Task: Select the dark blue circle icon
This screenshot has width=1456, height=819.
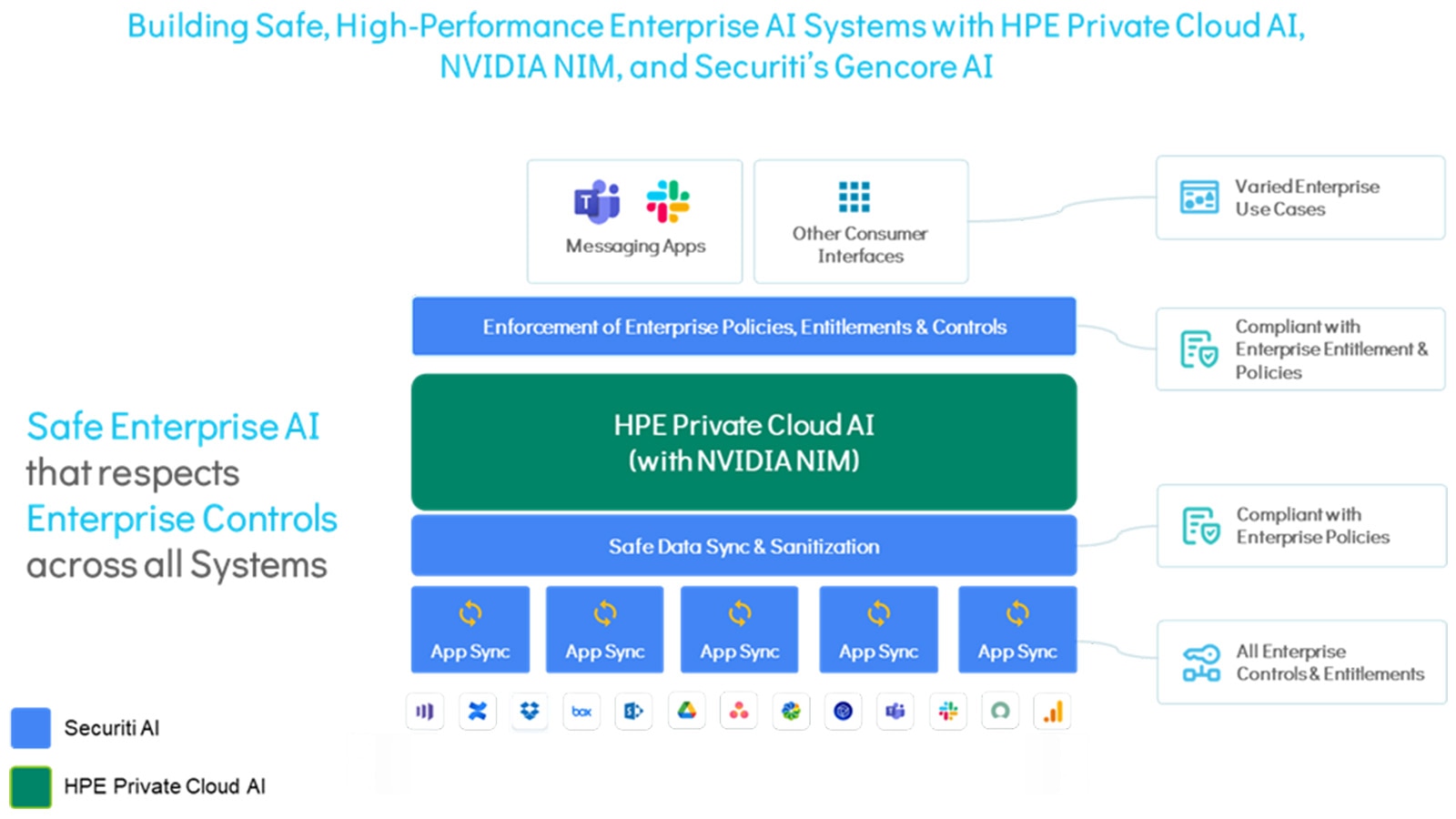Action: 843,712
